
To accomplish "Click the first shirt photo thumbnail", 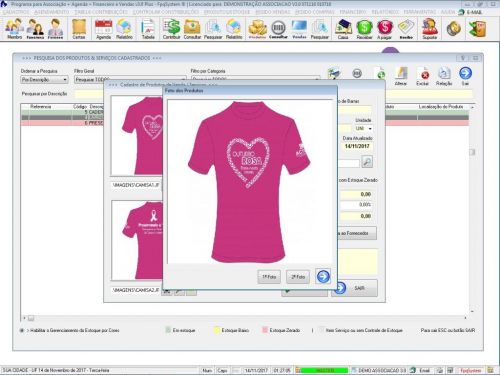I will [137, 136].
